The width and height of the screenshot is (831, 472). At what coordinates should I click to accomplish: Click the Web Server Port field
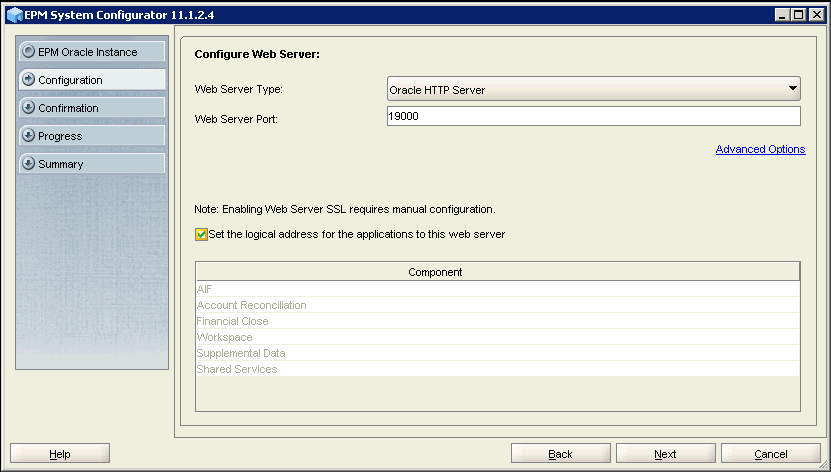593,117
